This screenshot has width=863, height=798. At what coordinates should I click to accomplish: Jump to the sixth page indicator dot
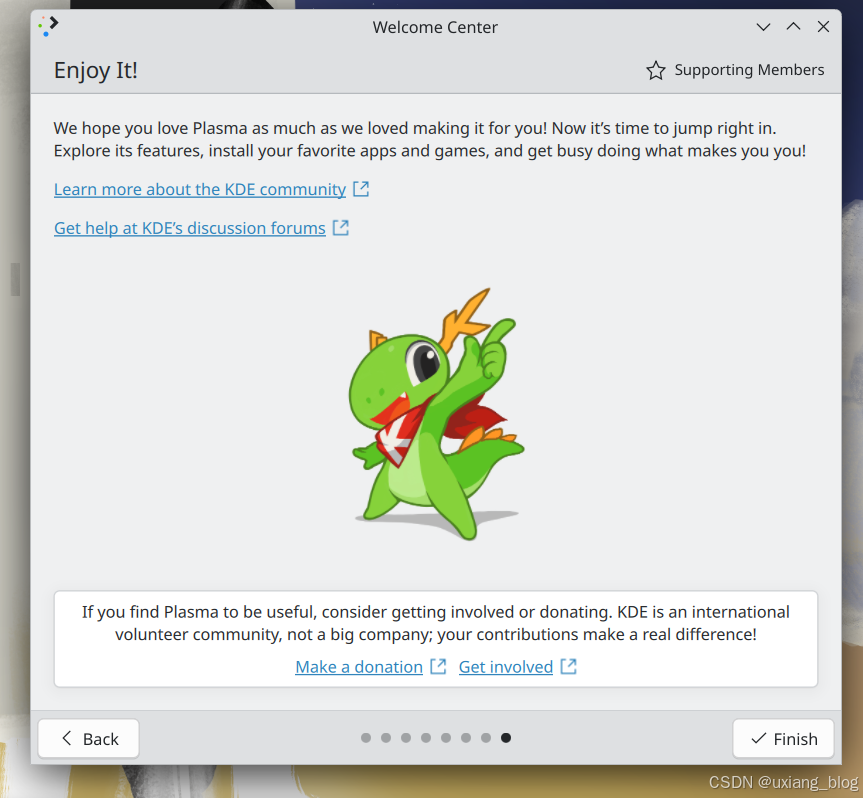click(466, 737)
